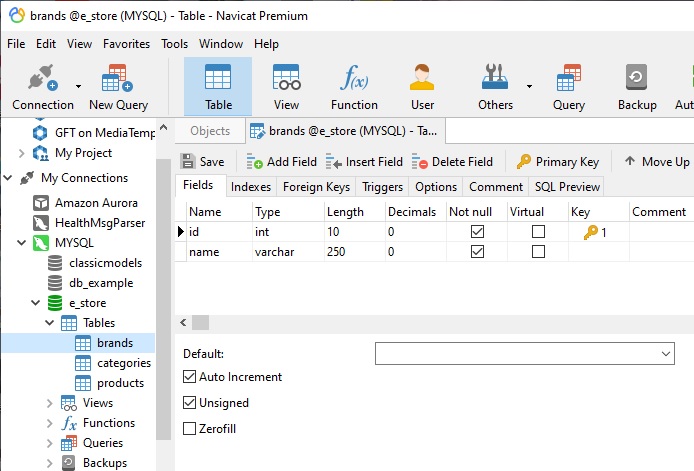Click the Others toolbox icon

pyautogui.click(x=495, y=87)
